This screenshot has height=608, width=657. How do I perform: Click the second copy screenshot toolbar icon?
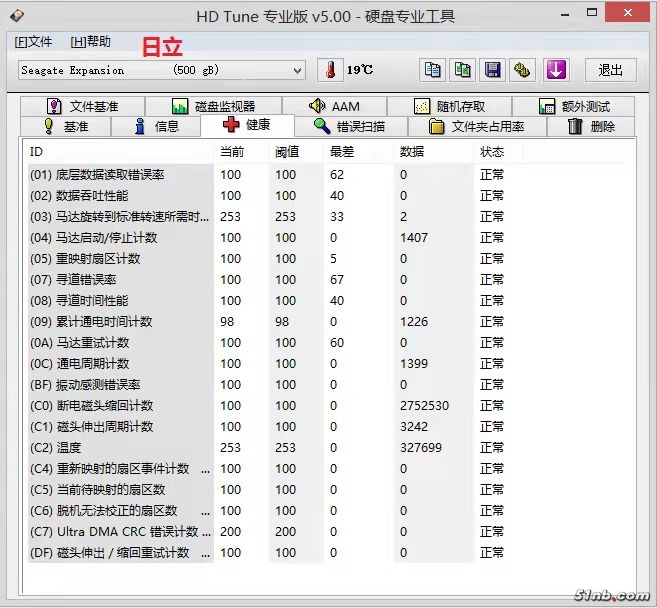coord(462,70)
